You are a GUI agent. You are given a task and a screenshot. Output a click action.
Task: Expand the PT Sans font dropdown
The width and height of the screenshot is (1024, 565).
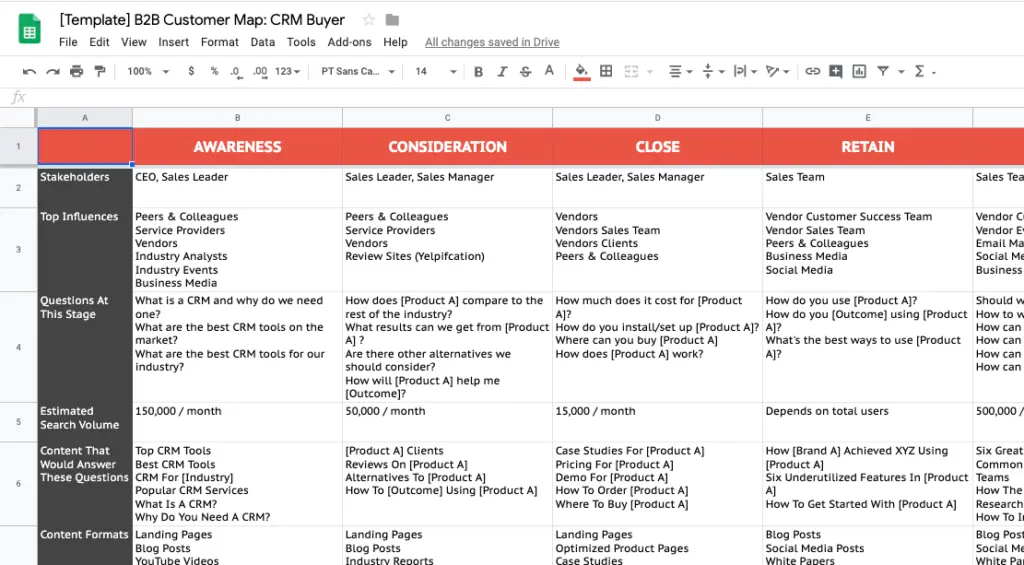click(358, 71)
